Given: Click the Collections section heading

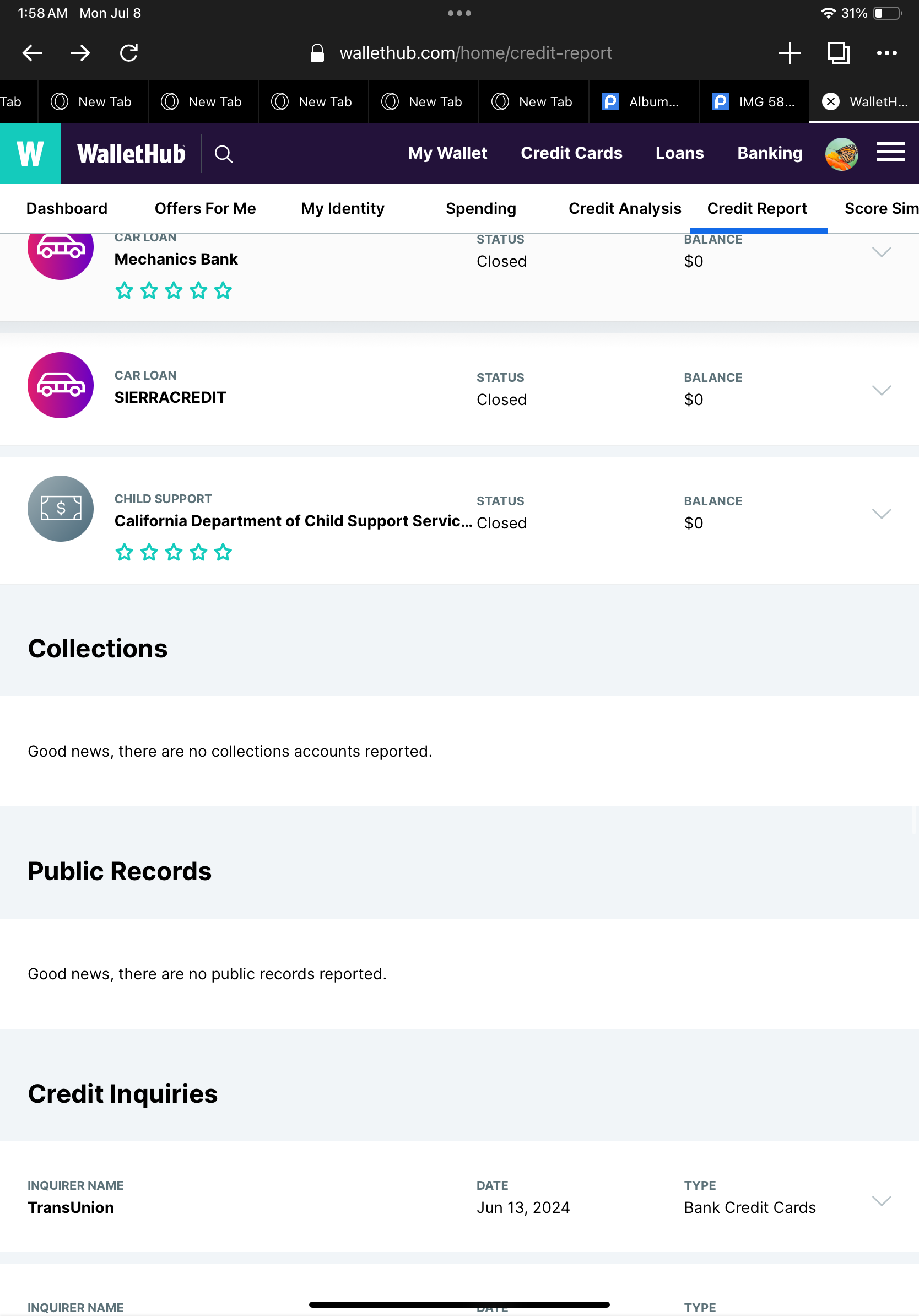Looking at the screenshot, I should coord(98,649).
